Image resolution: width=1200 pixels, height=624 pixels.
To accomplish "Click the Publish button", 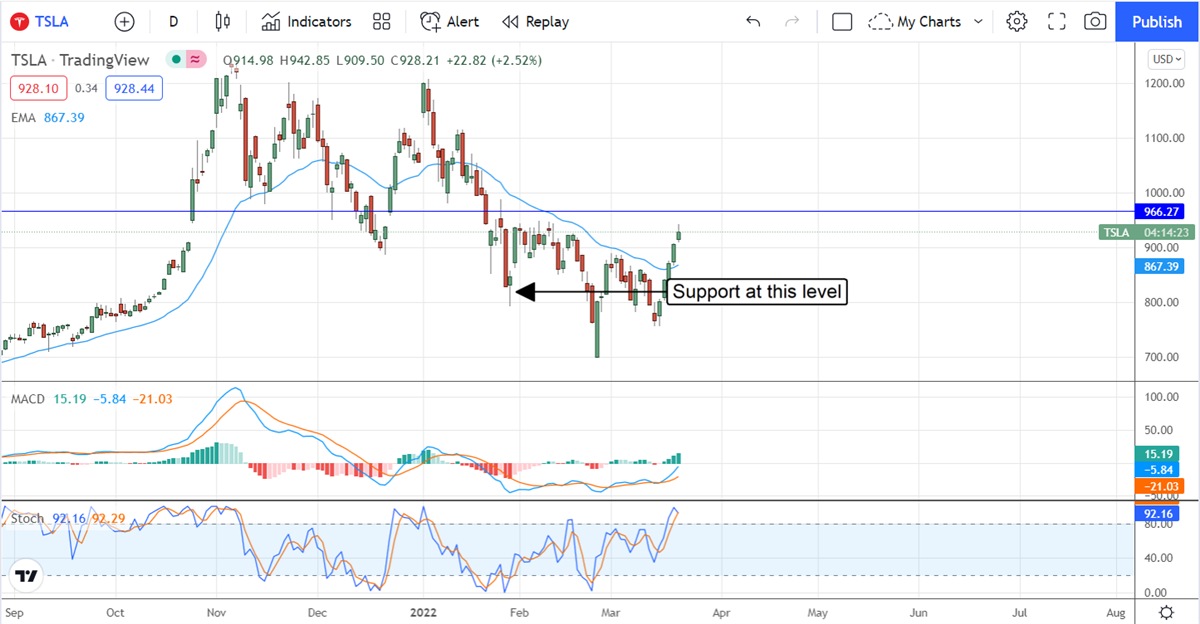I will tap(1157, 21).
